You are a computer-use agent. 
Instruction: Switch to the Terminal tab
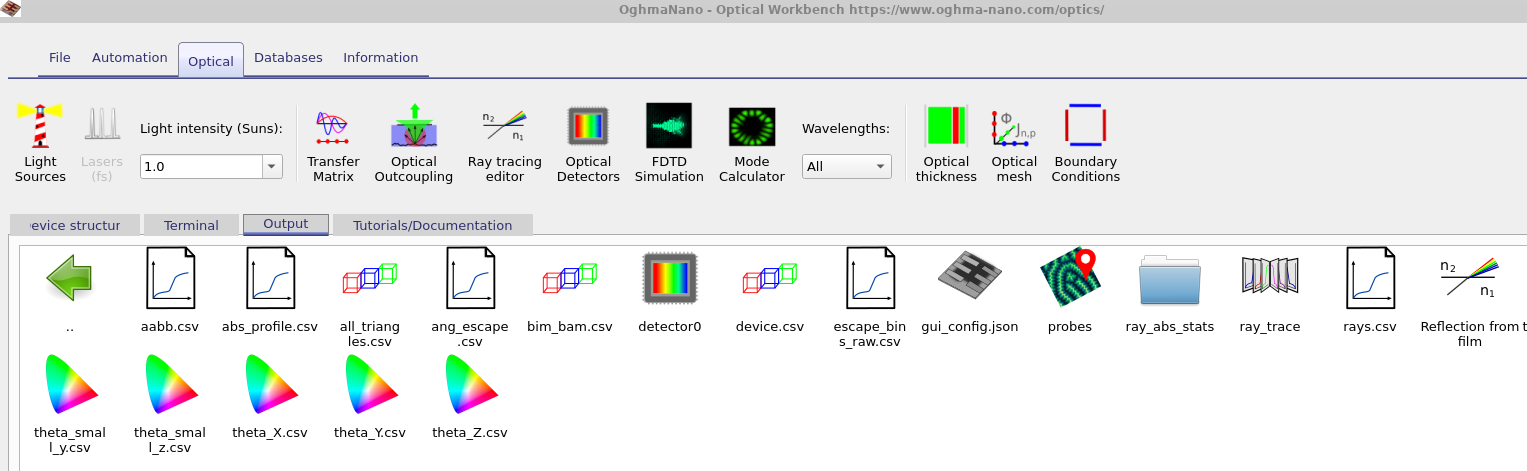[x=191, y=225]
